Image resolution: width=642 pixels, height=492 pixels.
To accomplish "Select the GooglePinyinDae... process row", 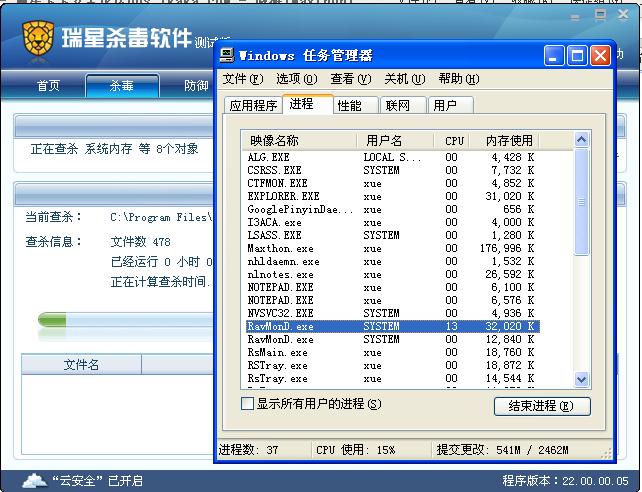I will pyautogui.click(x=392, y=209).
